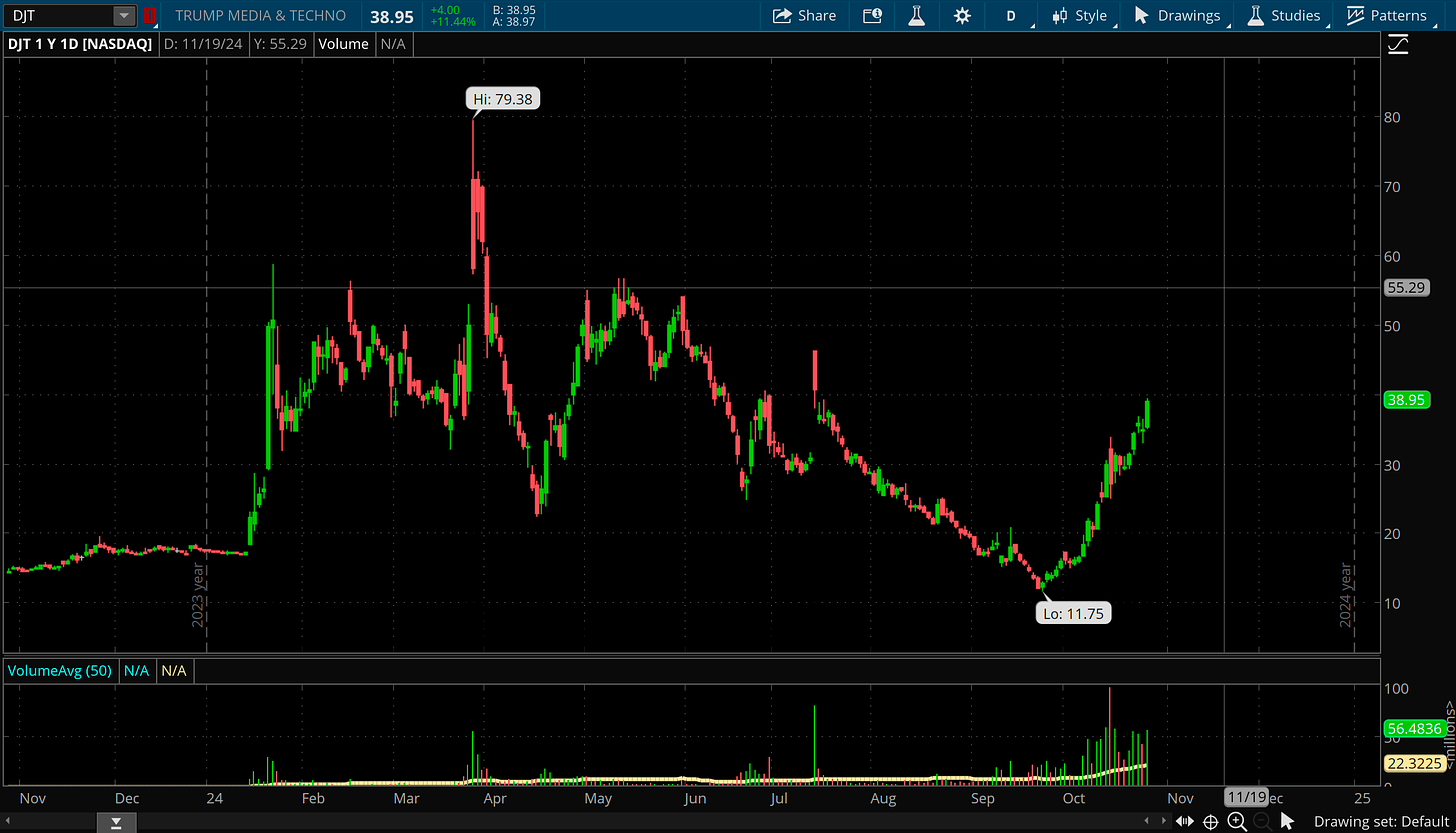Click the Lo: 11.75 price bubble

pyautogui.click(x=1073, y=613)
